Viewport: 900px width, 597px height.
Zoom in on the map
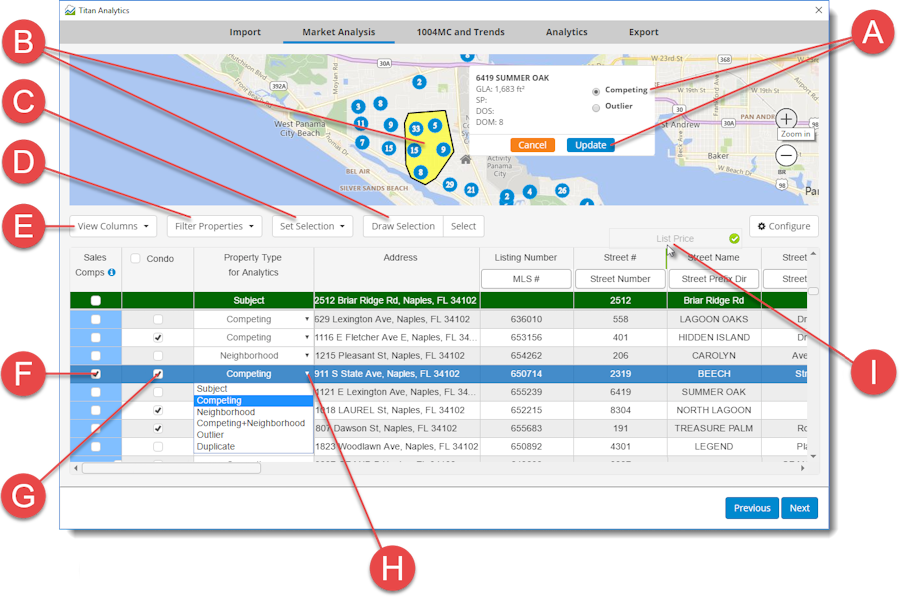pos(786,119)
